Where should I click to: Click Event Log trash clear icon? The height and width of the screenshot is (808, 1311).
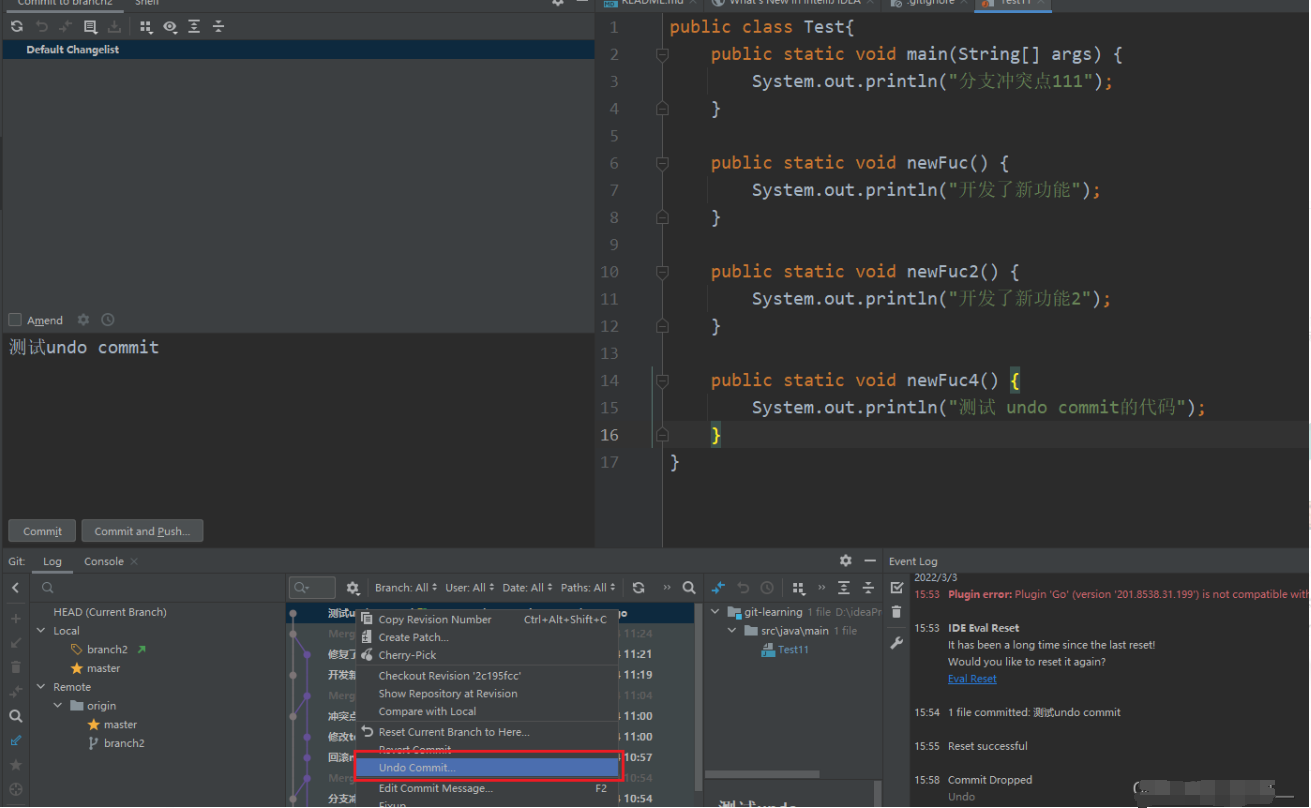[x=896, y=612]
